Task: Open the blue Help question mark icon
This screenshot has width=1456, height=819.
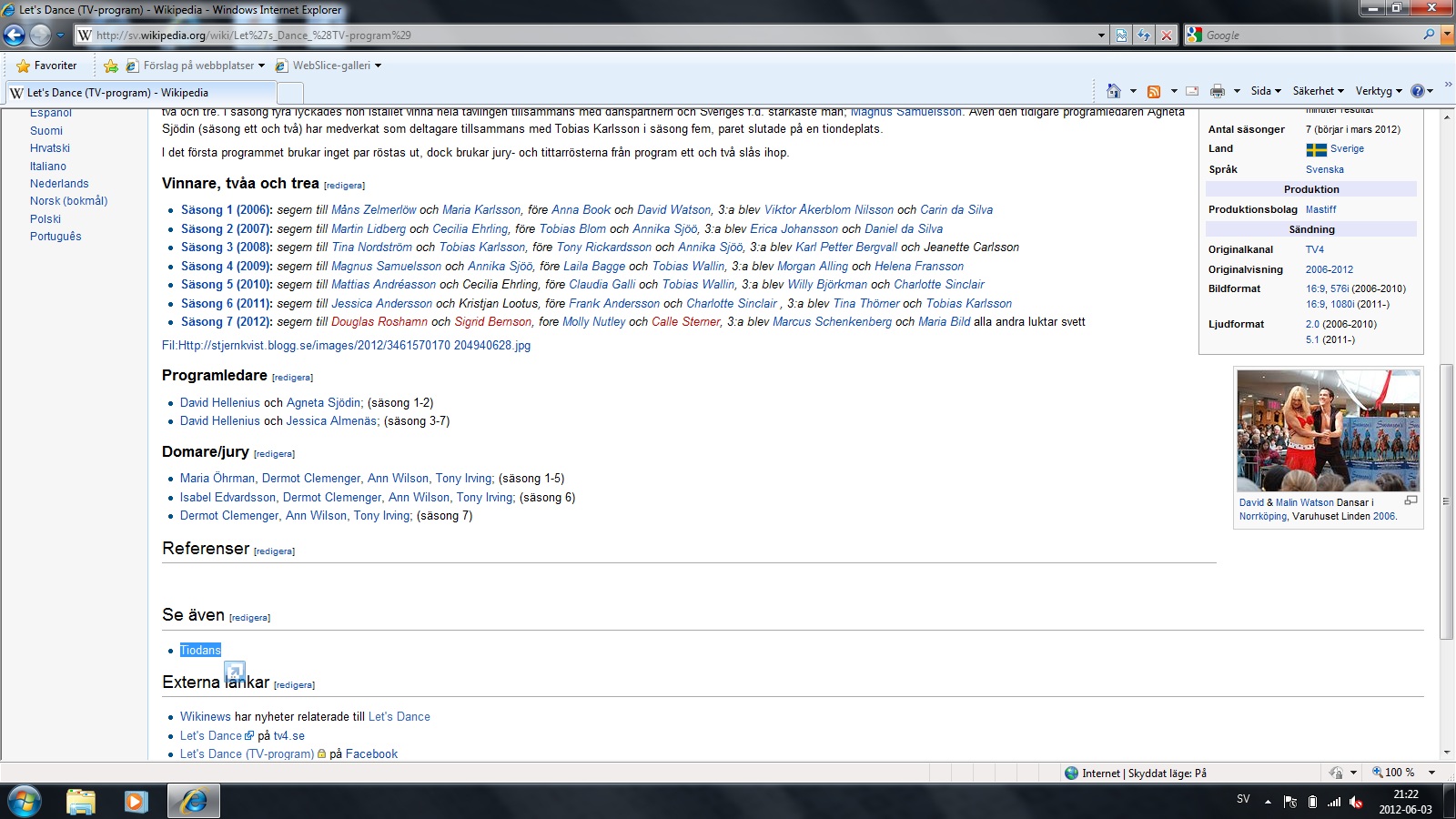Action: pyautogui.click(x=1417, y=91)
